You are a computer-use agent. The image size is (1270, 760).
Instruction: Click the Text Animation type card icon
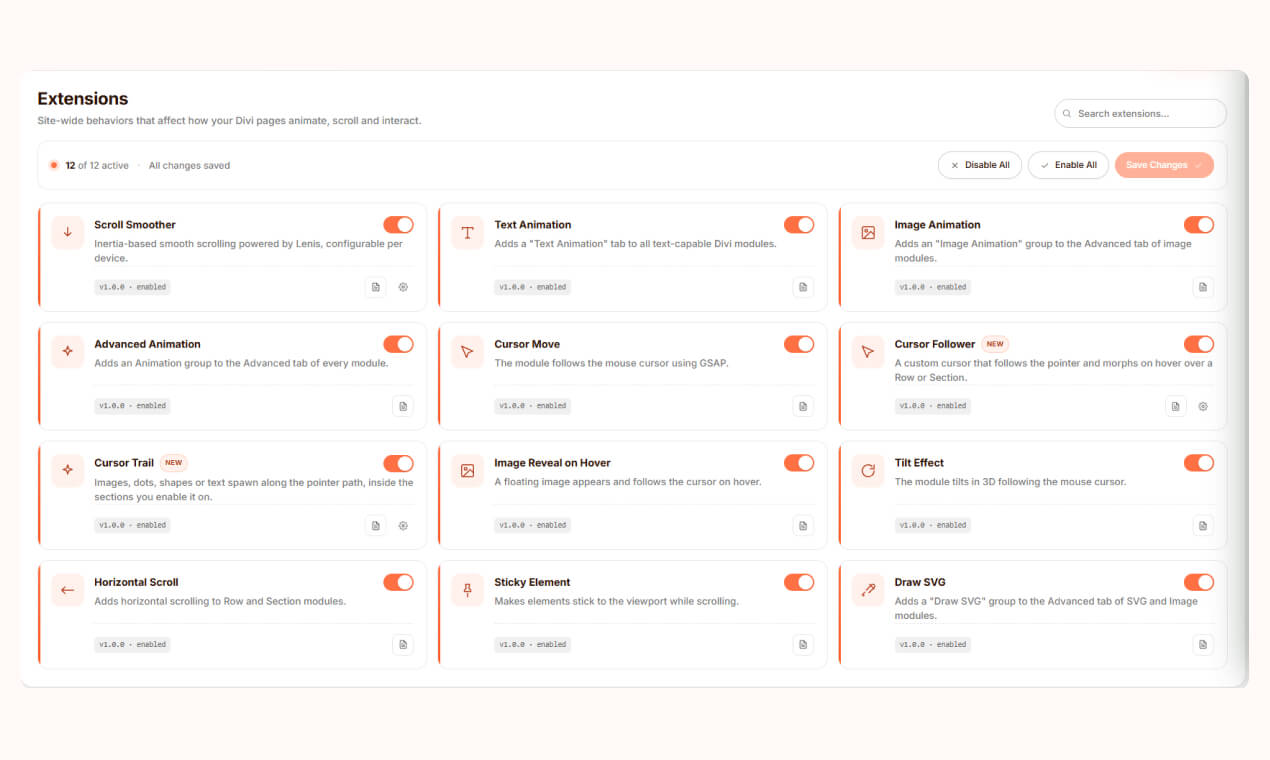467,233
